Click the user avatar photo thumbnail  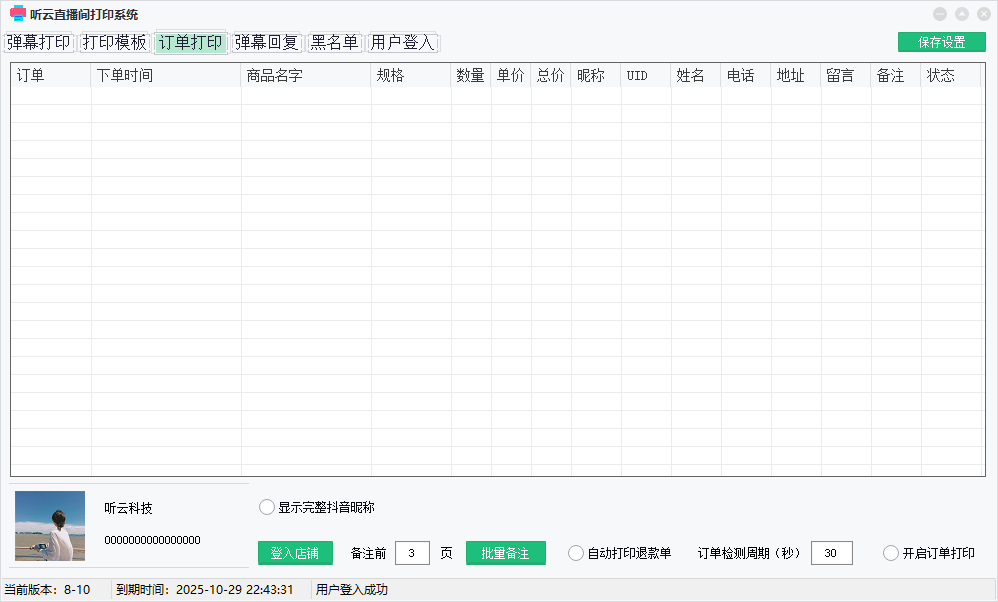(x=50, y=525)
